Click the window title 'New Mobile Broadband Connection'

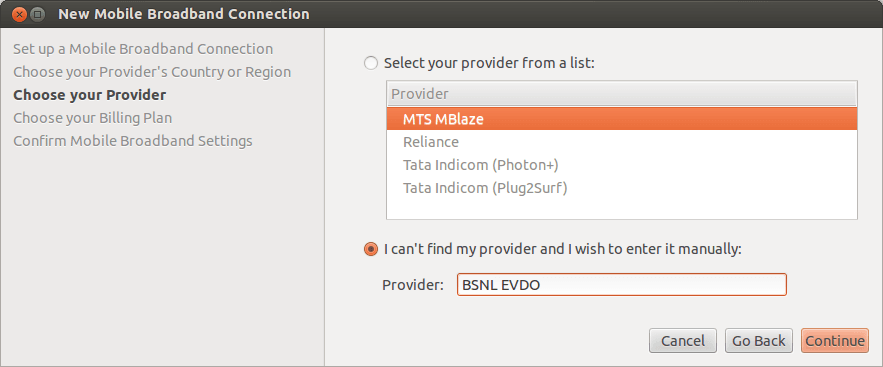pyautogui.click(x=184, y=14)
